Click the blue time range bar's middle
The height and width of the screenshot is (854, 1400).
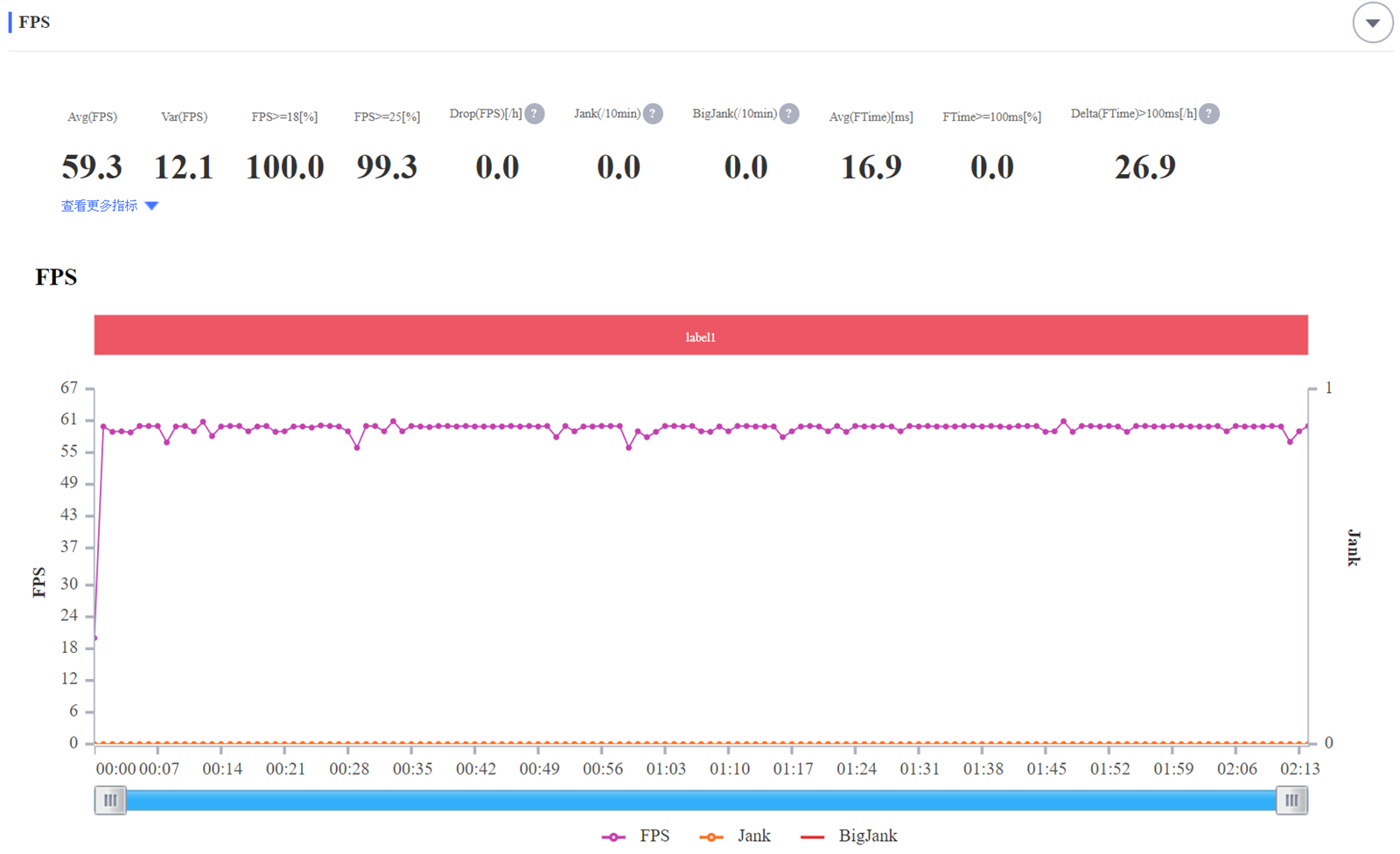point(700,800)
